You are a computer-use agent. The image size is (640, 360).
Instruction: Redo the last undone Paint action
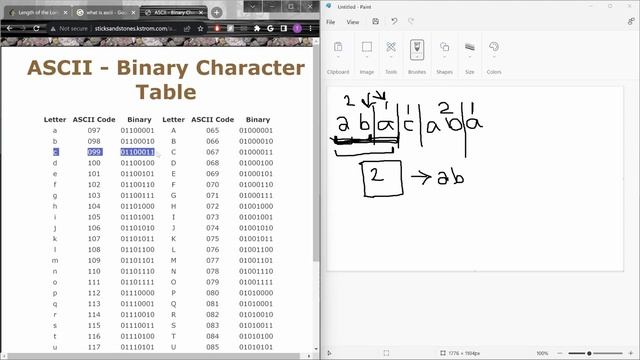tap(411, 21)
